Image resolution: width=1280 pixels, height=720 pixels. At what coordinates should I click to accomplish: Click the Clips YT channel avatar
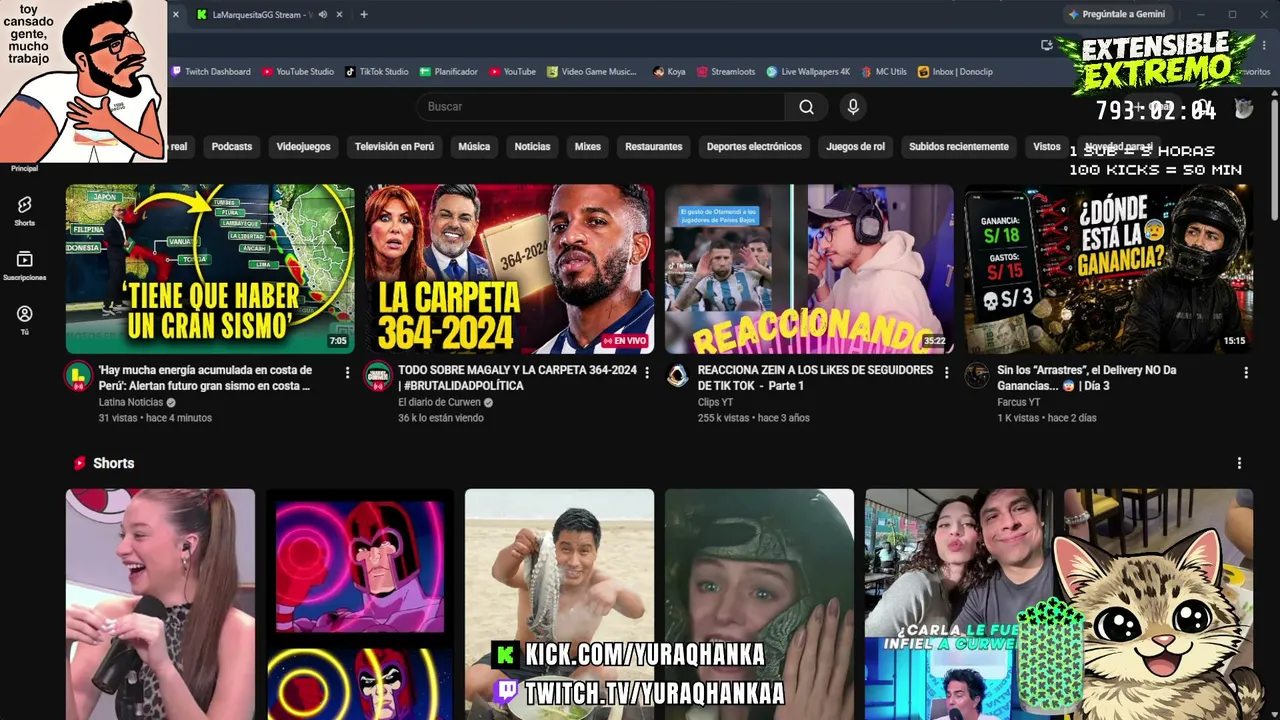click(x=678, y=376)
